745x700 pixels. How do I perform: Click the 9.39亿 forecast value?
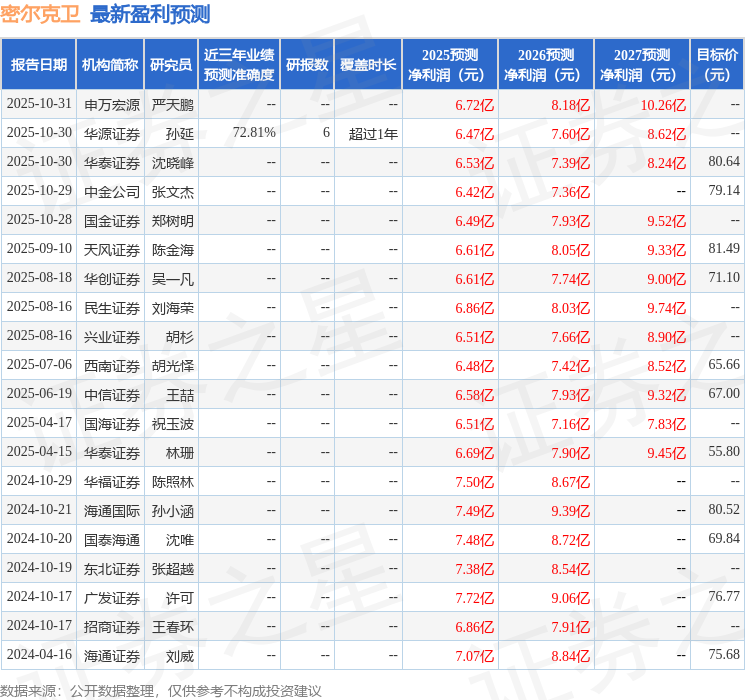click(x=570, y=510)
